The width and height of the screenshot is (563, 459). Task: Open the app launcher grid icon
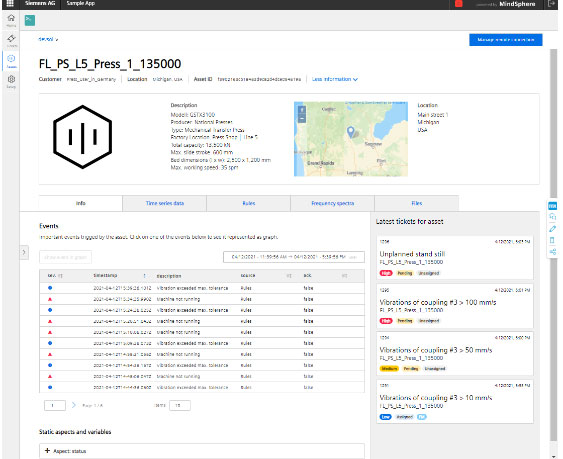[10, 4]
